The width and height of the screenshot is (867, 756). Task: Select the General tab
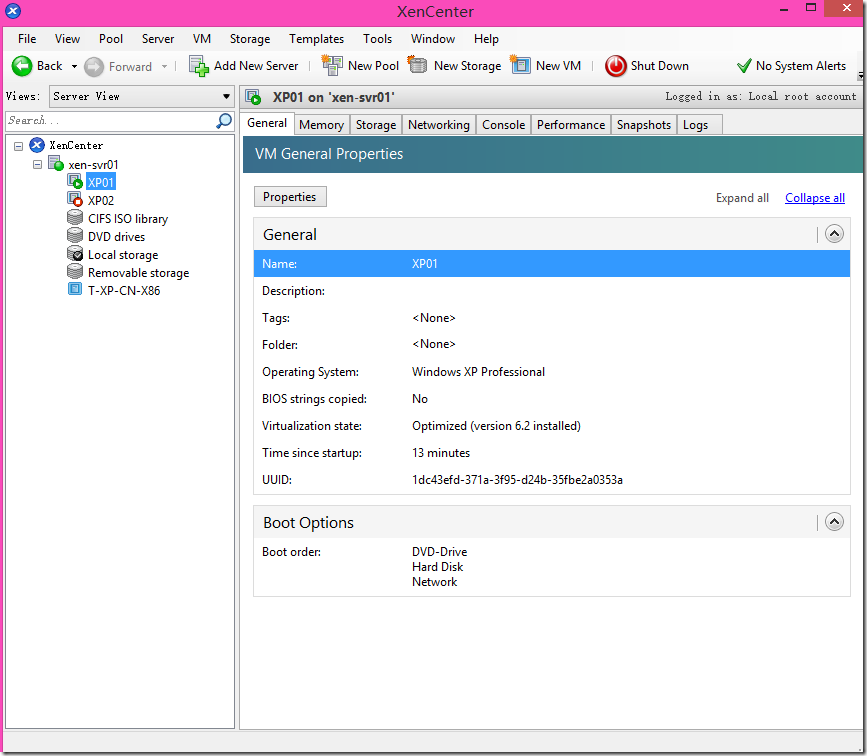point(267,123)
